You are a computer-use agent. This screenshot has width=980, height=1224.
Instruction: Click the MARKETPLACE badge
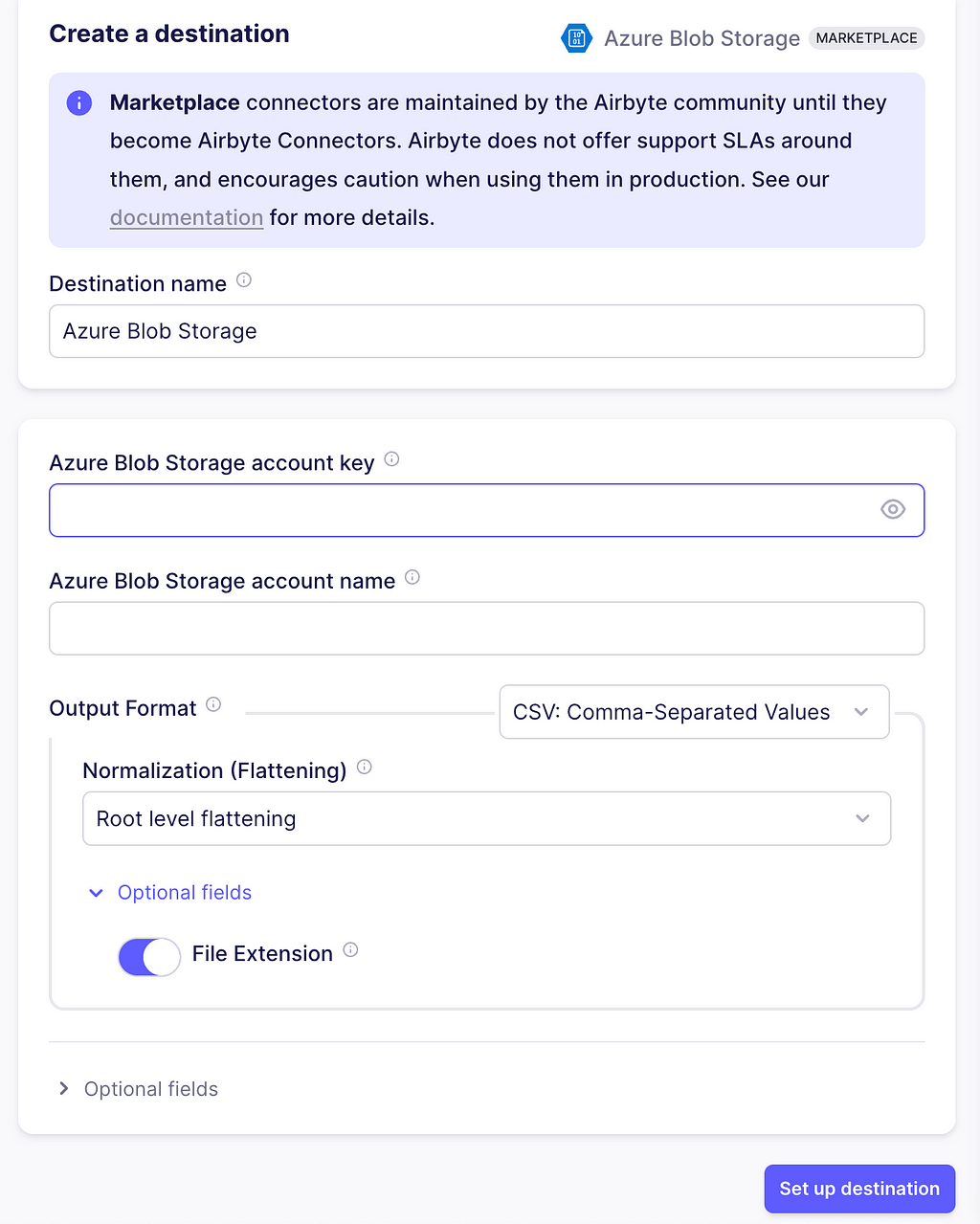click(x=866, y=38)
